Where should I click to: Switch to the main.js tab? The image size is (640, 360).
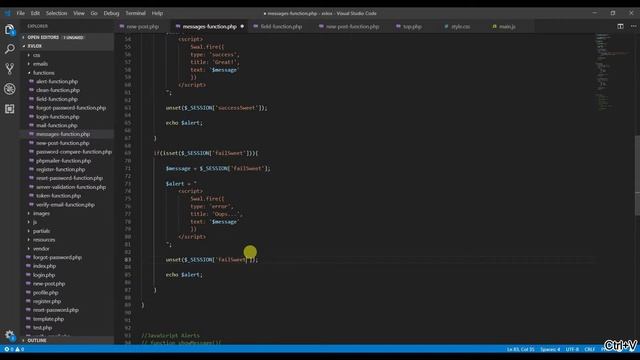click(x=507, y=27)
